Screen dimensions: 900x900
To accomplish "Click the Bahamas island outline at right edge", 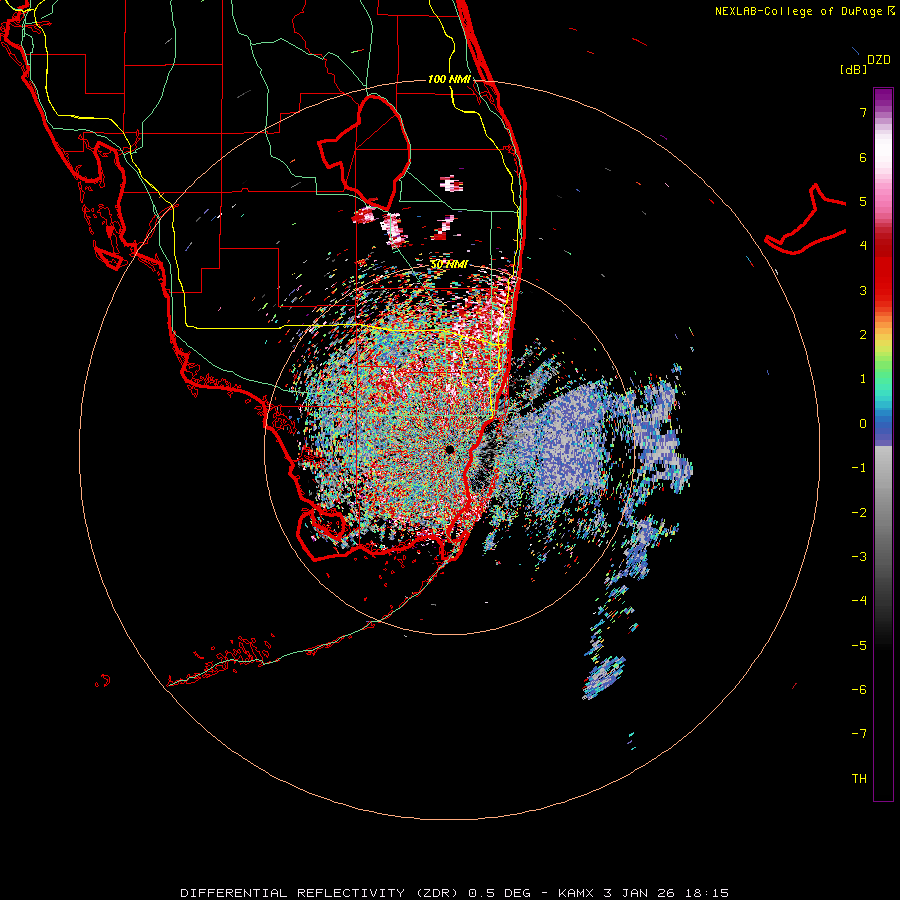I will click(805, 219).
